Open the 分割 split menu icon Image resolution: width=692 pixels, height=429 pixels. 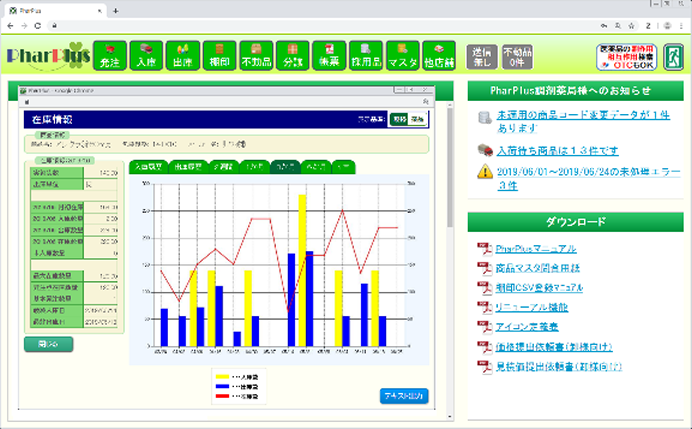coord(293,56)
